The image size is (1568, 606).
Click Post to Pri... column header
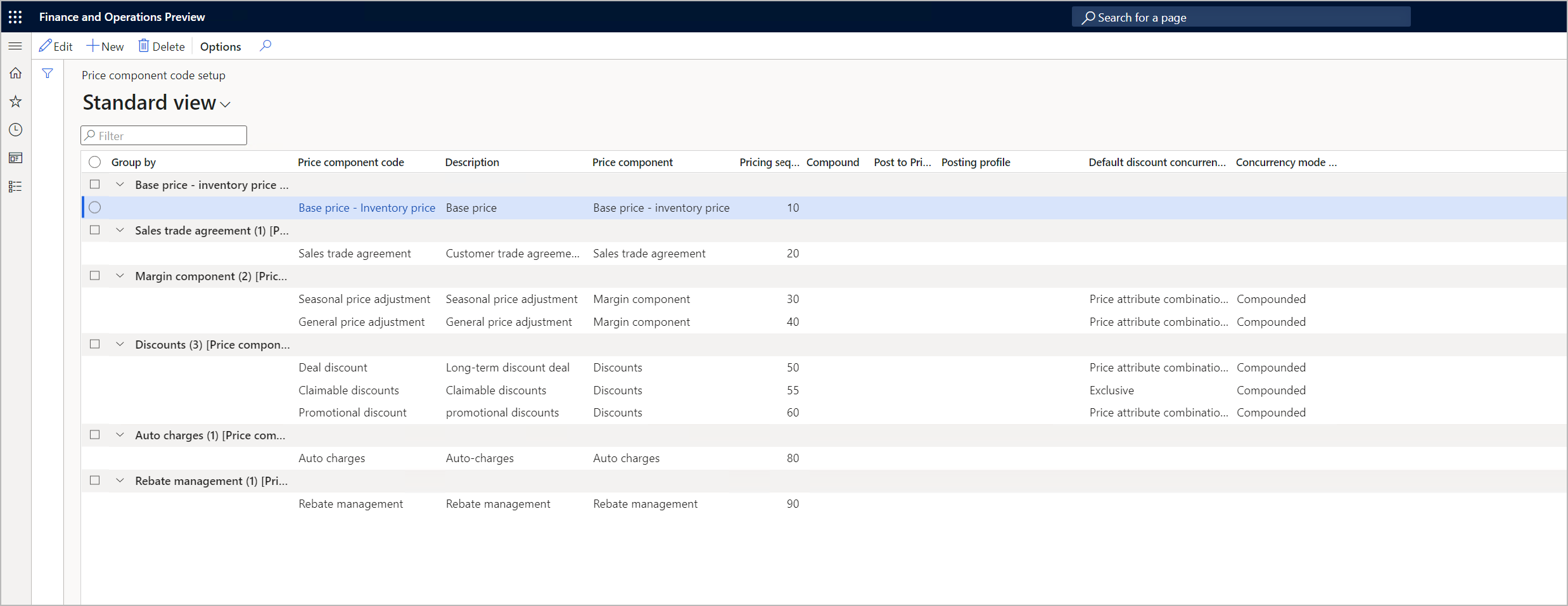pyautogui.click(x=902, y=162)
